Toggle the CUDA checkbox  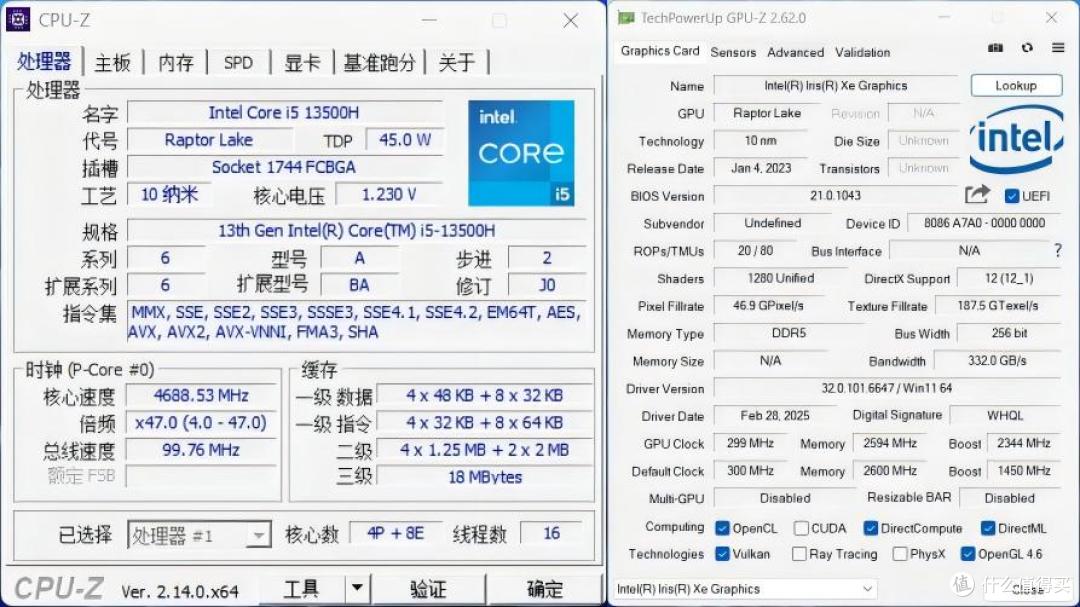pos(800,528)
